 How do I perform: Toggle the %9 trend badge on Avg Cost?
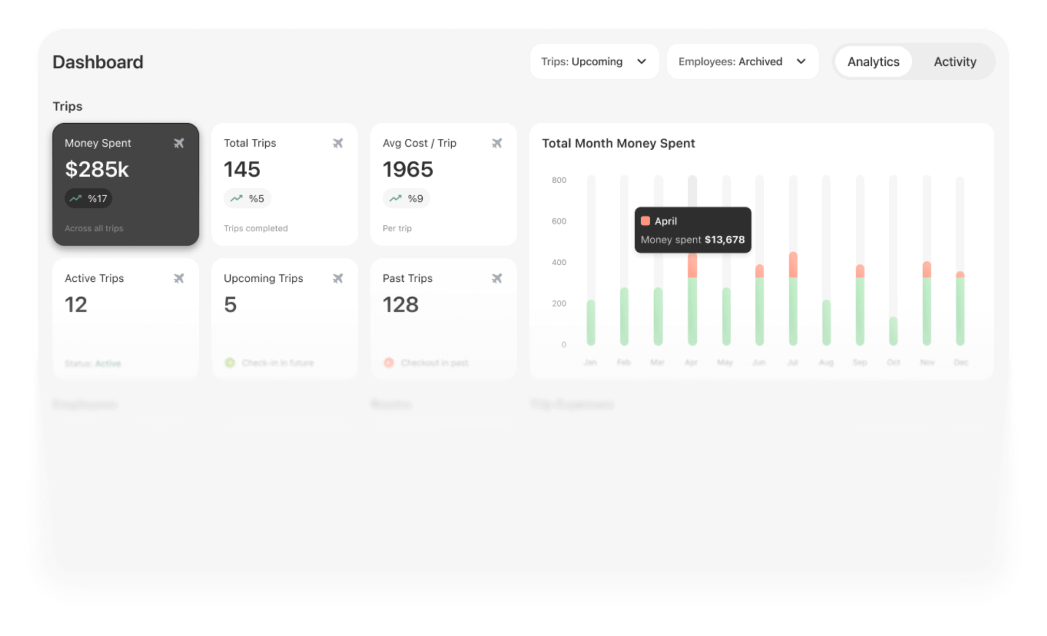coord(406,198)
